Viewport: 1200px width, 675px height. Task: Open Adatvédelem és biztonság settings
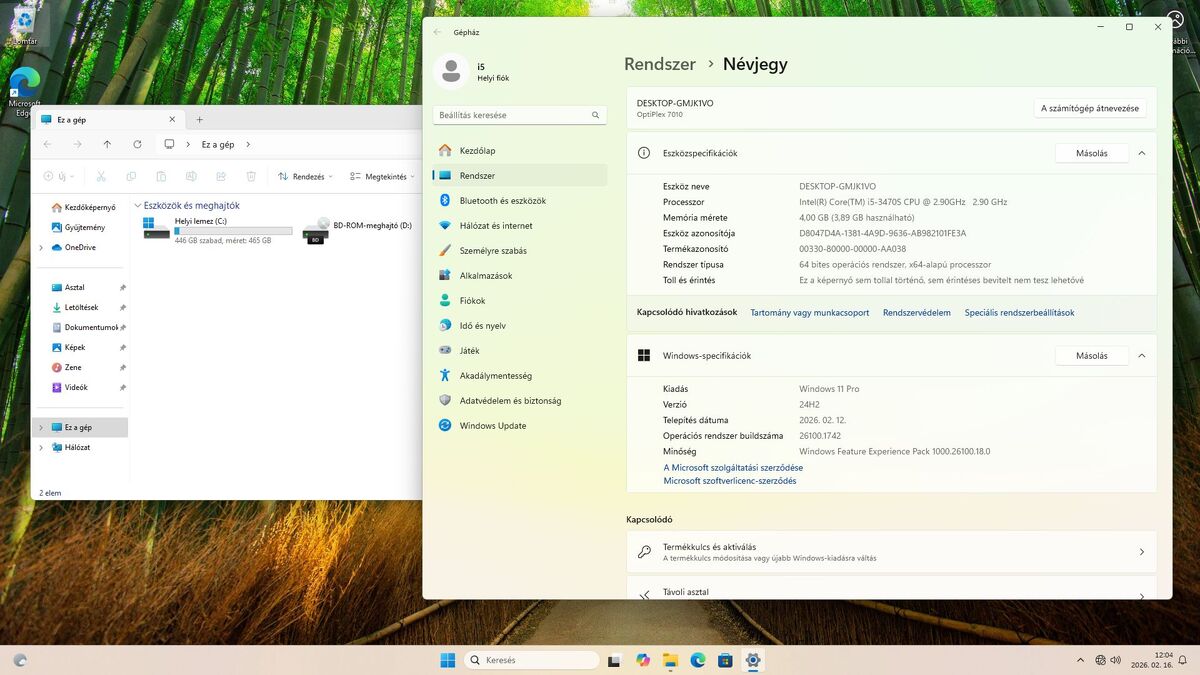coord(519,400)
